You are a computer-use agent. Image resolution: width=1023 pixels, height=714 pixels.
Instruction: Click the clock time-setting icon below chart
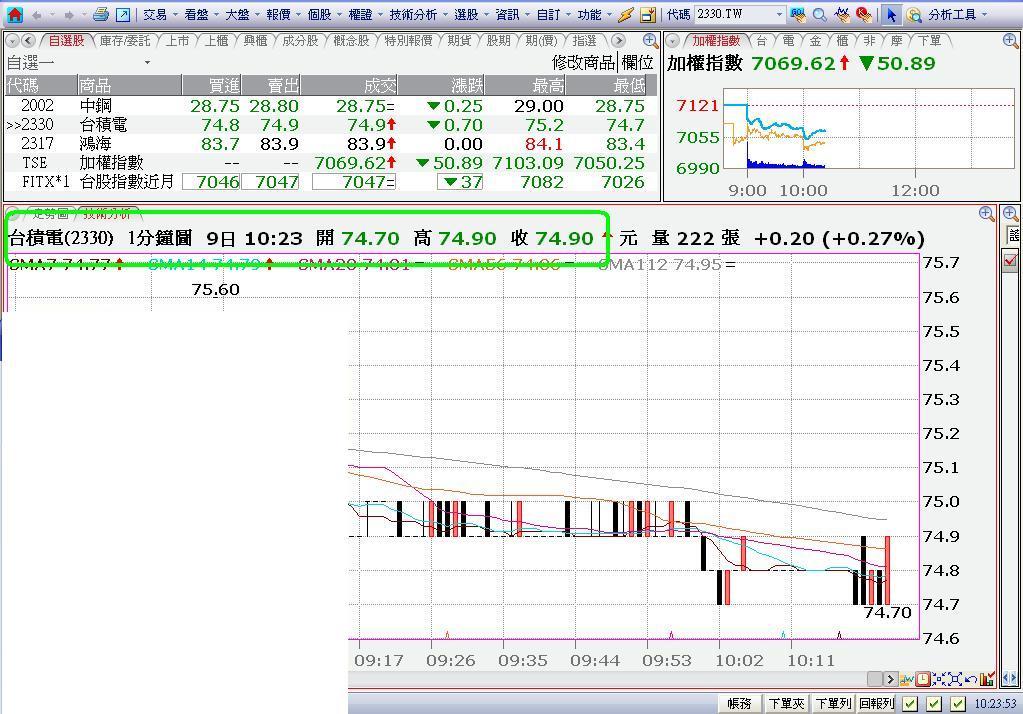(923, 679)
